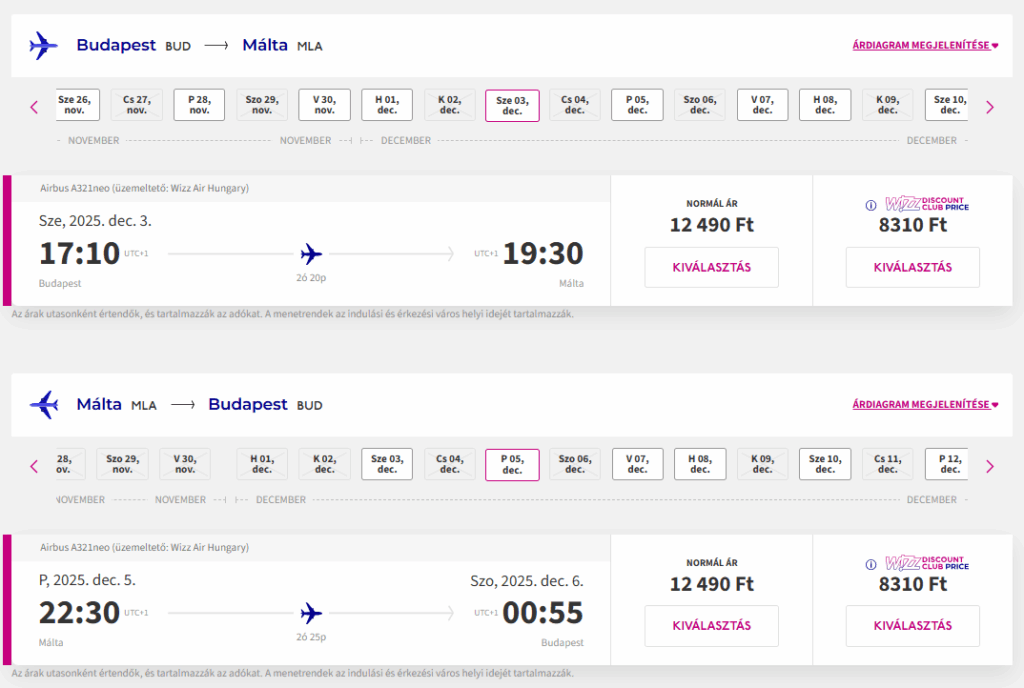Click the airplane icon beside Málta MLA
The height and width of the screenshot is (688, 1024).
pyautogui.click(x=44, y=404)
